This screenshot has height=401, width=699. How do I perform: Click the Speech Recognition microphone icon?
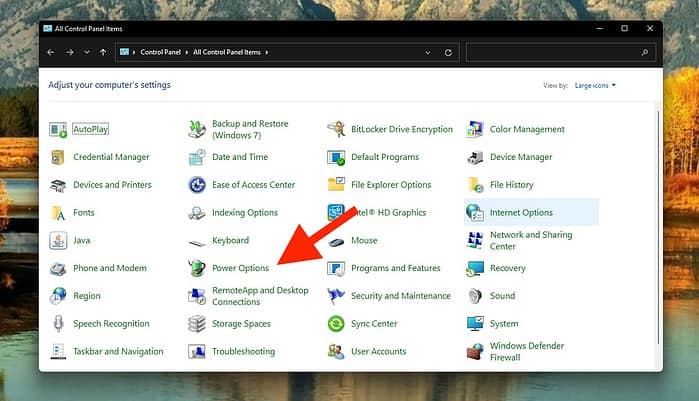58,324
